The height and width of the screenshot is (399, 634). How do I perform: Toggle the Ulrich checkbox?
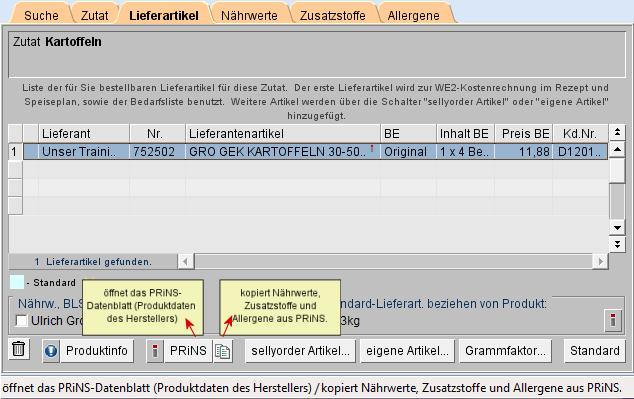pyautogui.click(x=21, y=321)
